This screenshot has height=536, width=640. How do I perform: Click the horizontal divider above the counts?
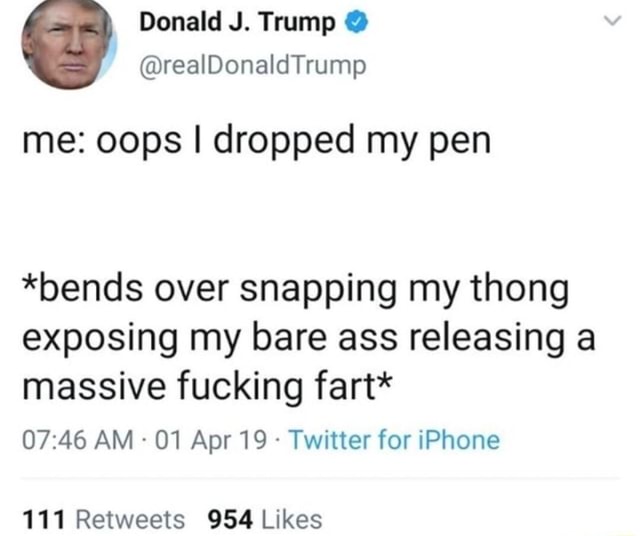pos(320,478)
